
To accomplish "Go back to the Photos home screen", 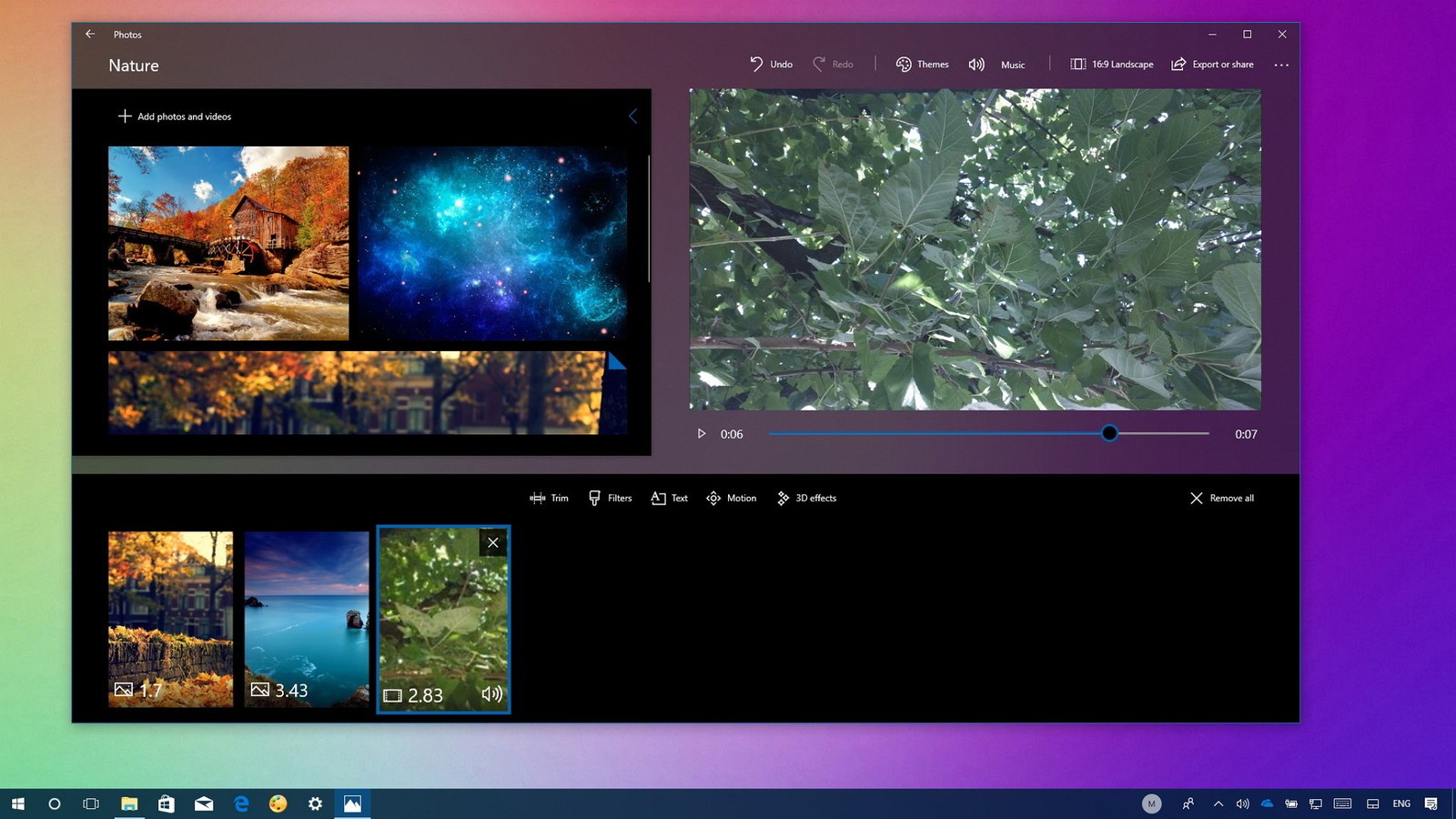I will (x=89, y=34).
